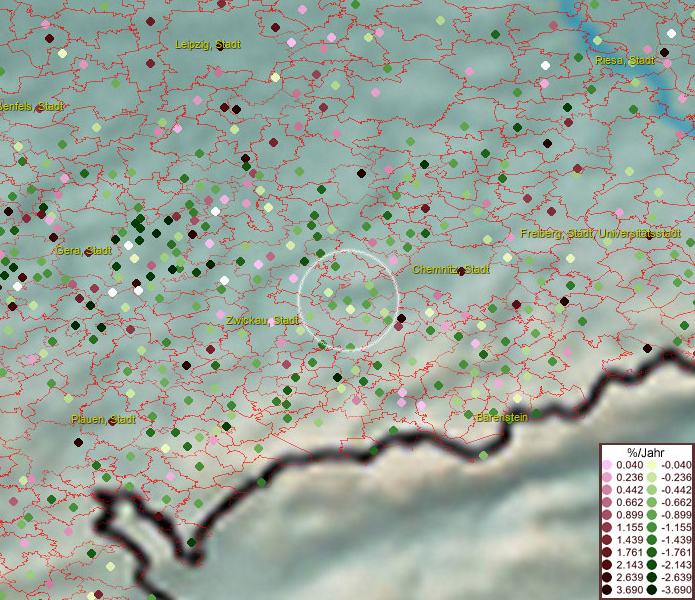Select the Bärenstein label
Image resolution: width=695 pixels, height=600 pixels.
[x=502, y=417]
